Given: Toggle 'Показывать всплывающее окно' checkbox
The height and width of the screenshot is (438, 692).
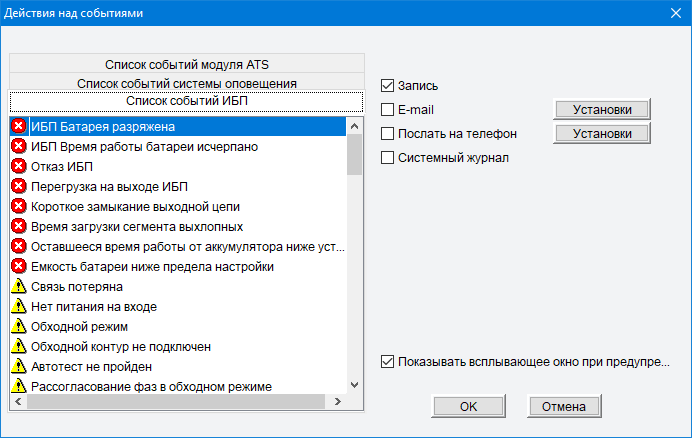Looking at the screenshot, I should tap(388, 362).
